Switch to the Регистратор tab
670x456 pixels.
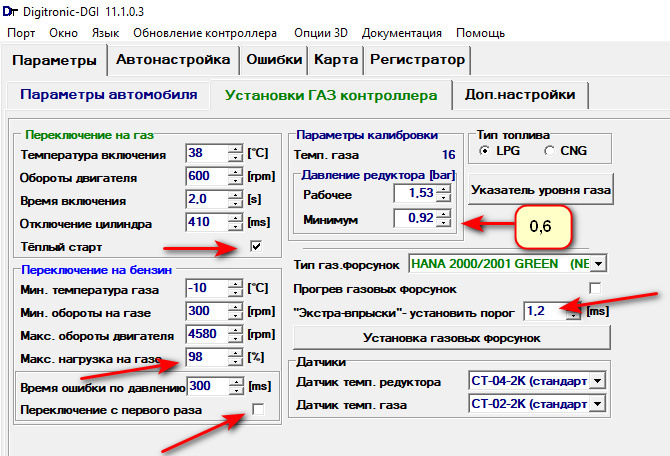click(x=417, y=59)
